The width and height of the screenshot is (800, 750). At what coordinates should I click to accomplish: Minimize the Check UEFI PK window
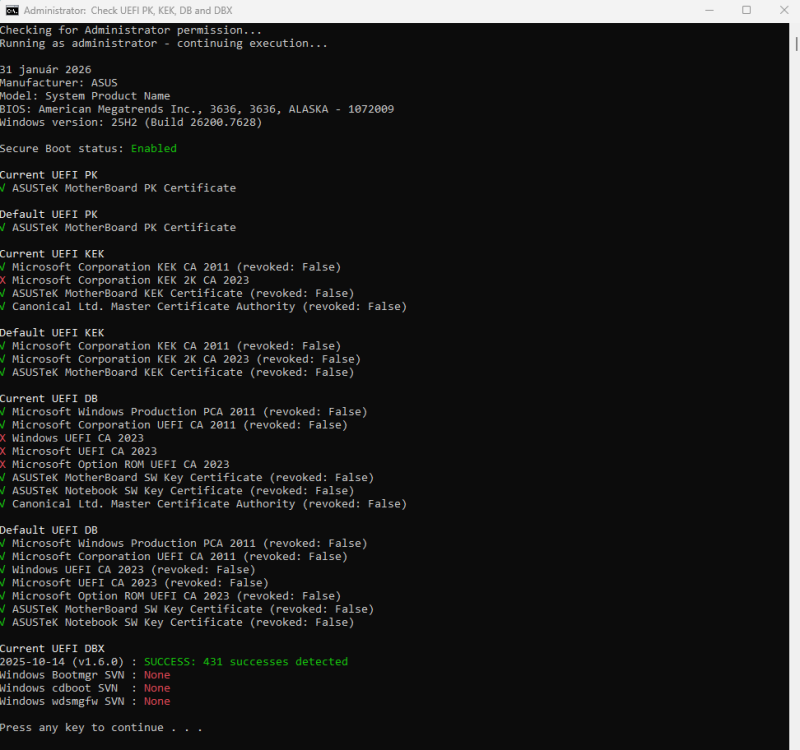click(709, 10)
